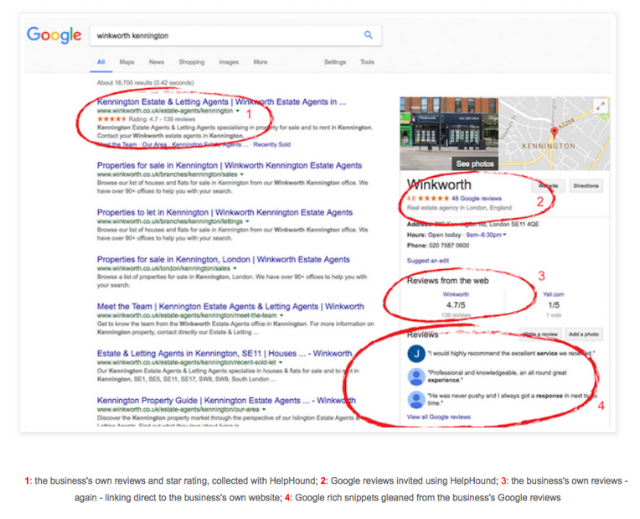Open search Tools
This screenshot has height=519, width=640.
click(x=367, y=62)
